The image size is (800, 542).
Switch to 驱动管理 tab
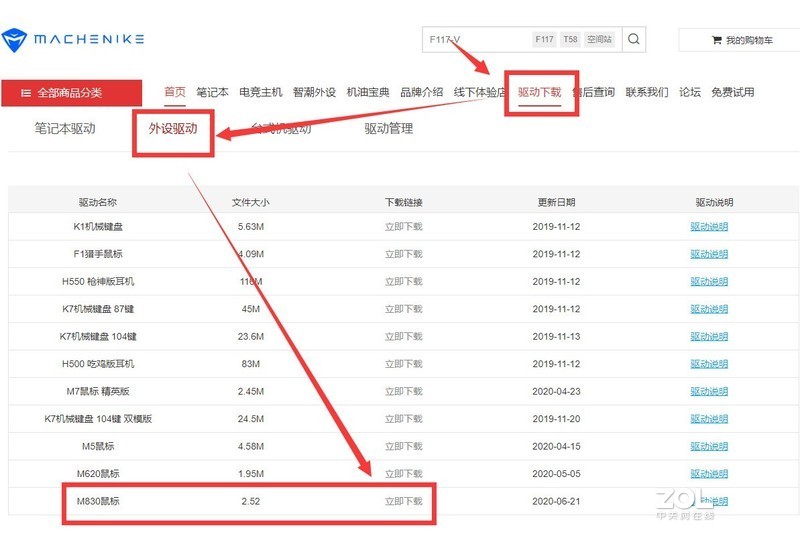pyautogui.click(x=389, y=128)
